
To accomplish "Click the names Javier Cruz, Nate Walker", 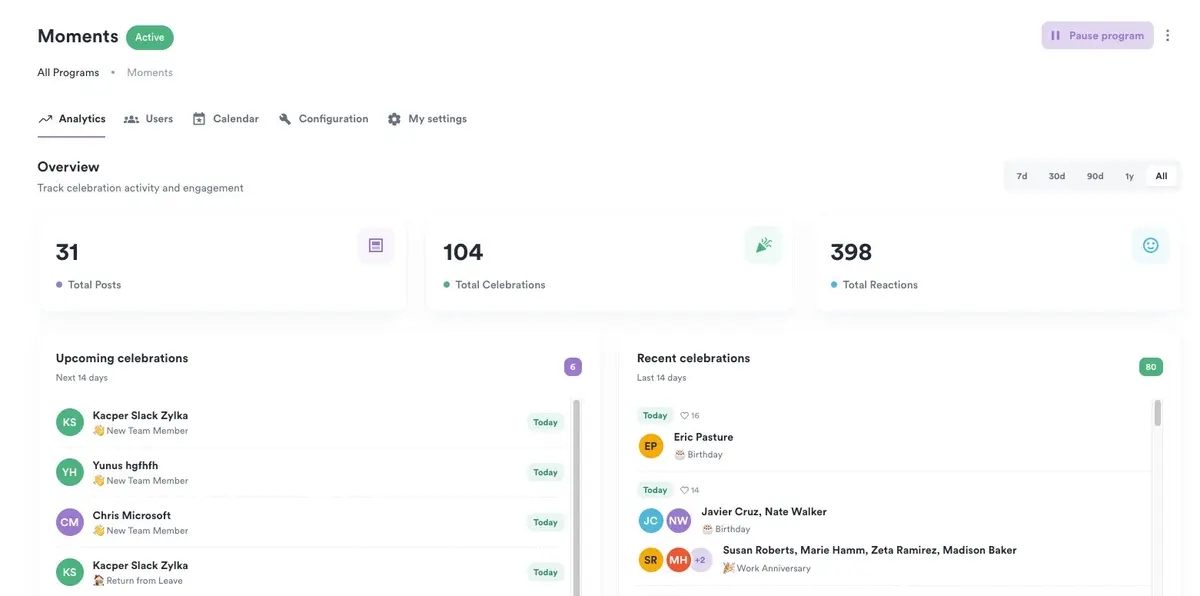I will click(764, 512).
